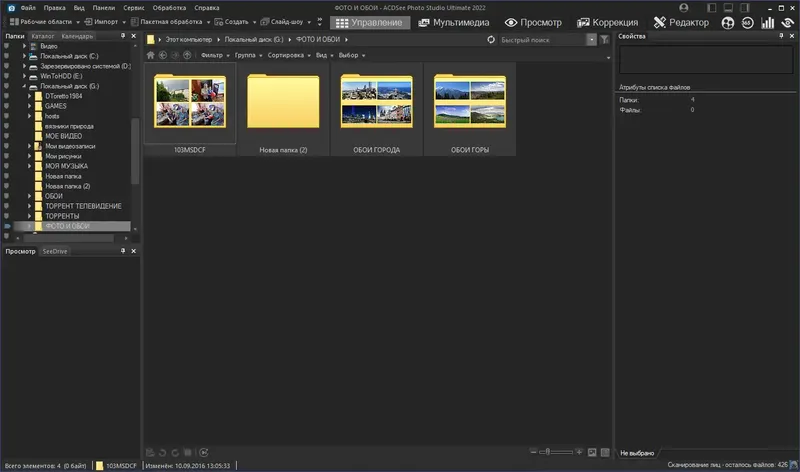The image size is (800, 472).
Task: Expand the МОЯ МУЗЫКА folder
Action: 30,166
